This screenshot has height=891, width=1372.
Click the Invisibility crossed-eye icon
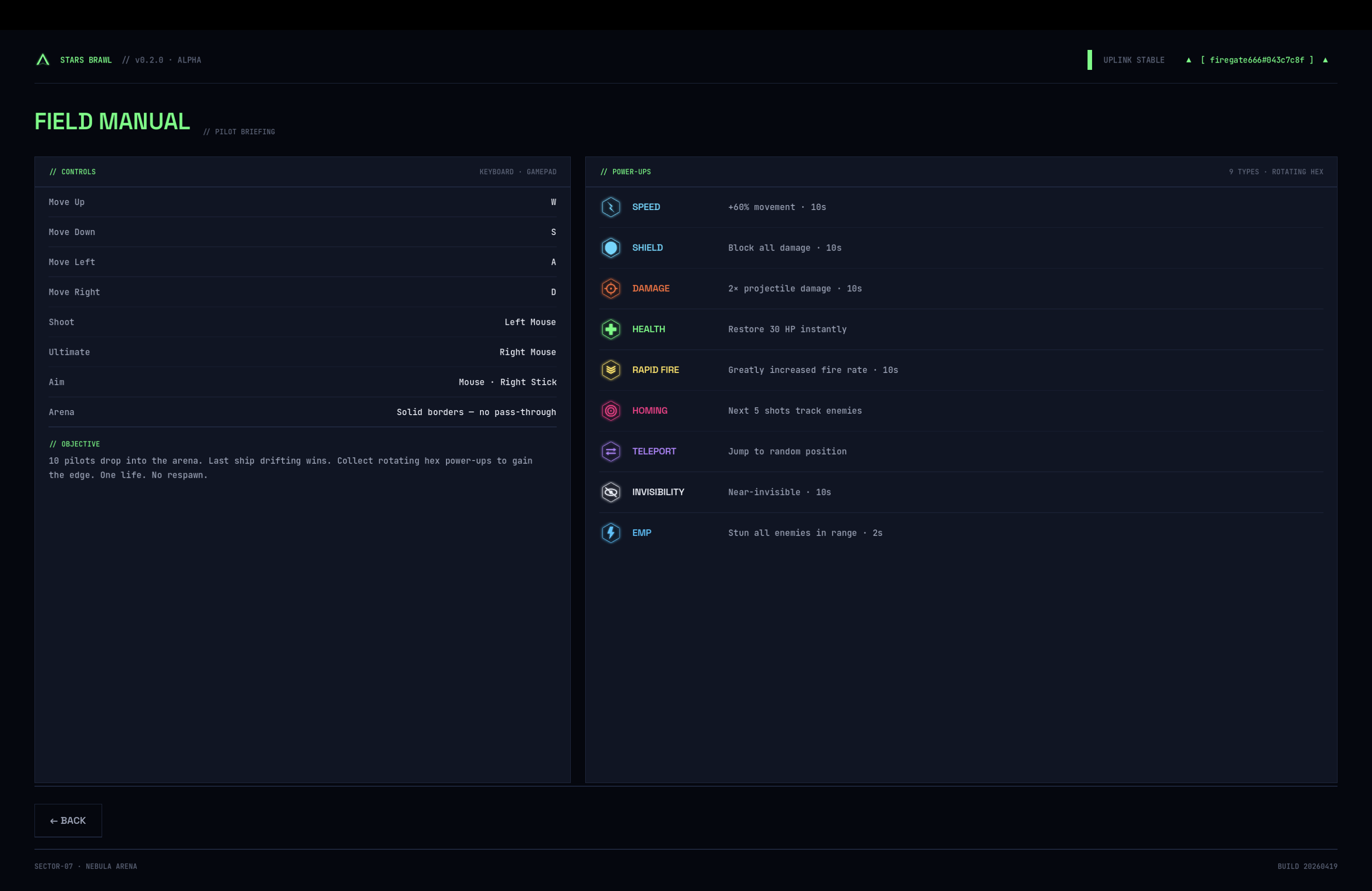[x=611, y=492]
